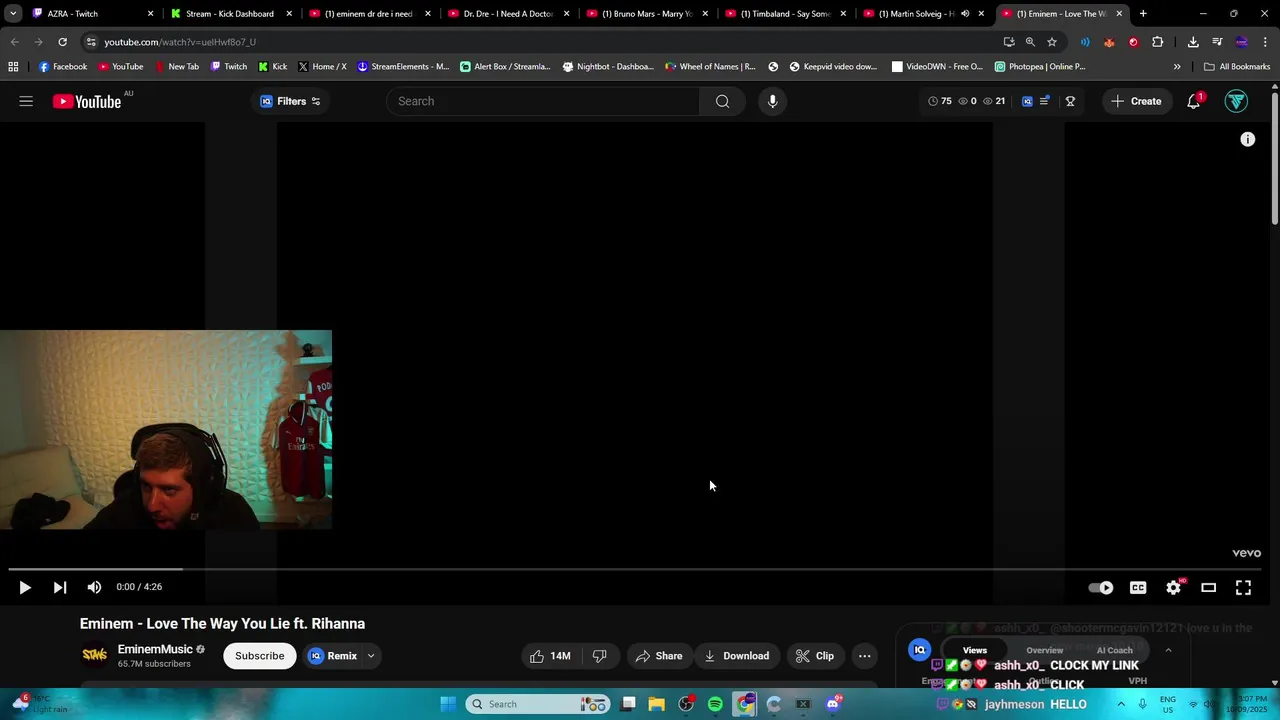Skip to the next video

coord(59,587)
